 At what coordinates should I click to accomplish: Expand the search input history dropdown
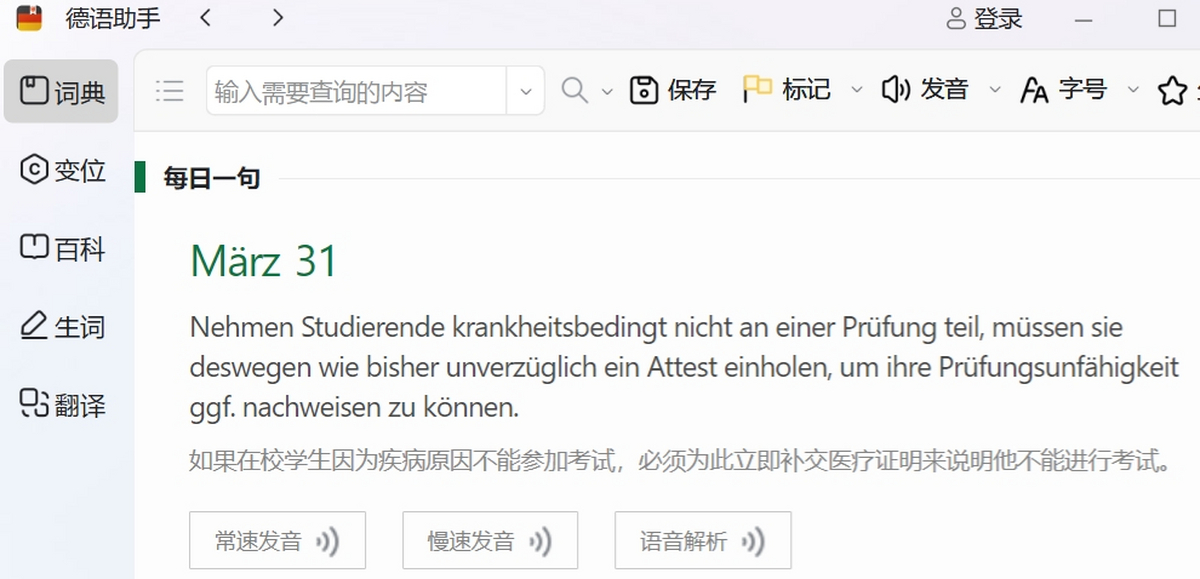point(526,91)
